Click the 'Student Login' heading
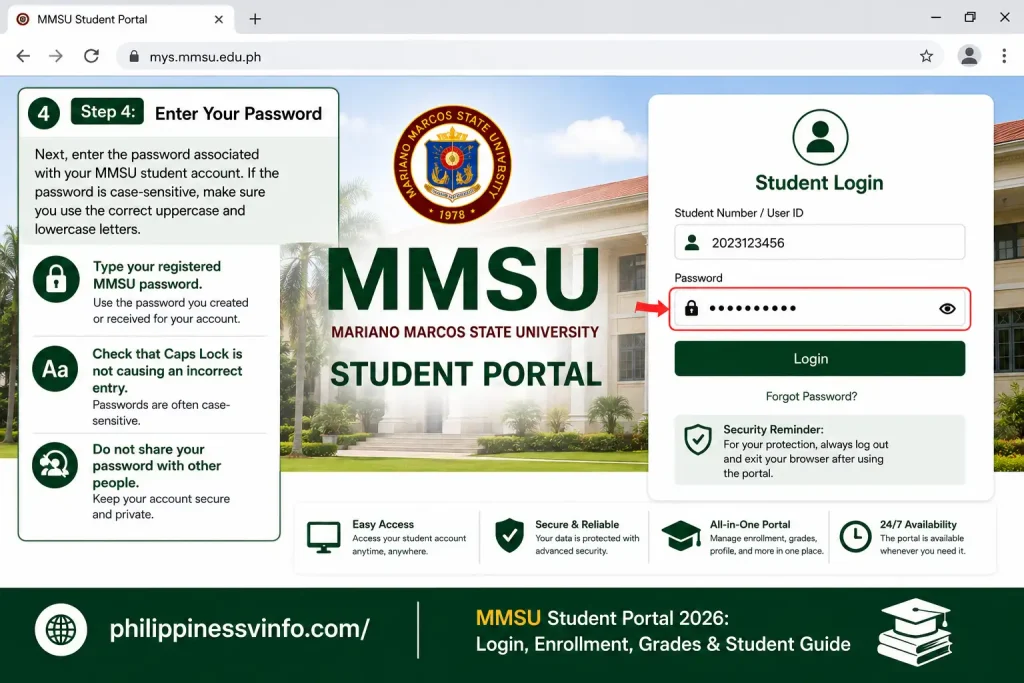 [x=819, y=183]
